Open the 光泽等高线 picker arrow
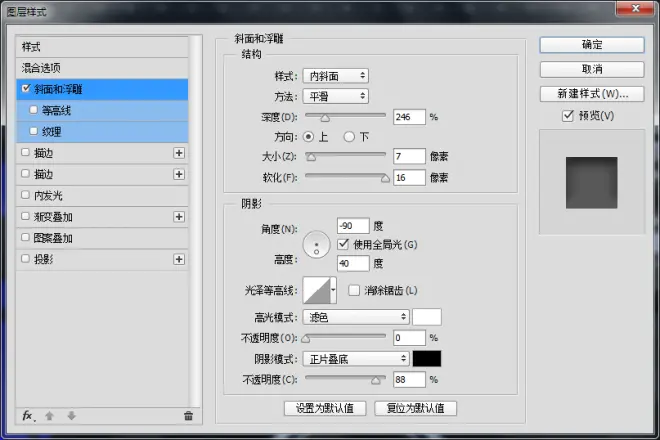This screenshot has width=660, height=440. point(333,290)
